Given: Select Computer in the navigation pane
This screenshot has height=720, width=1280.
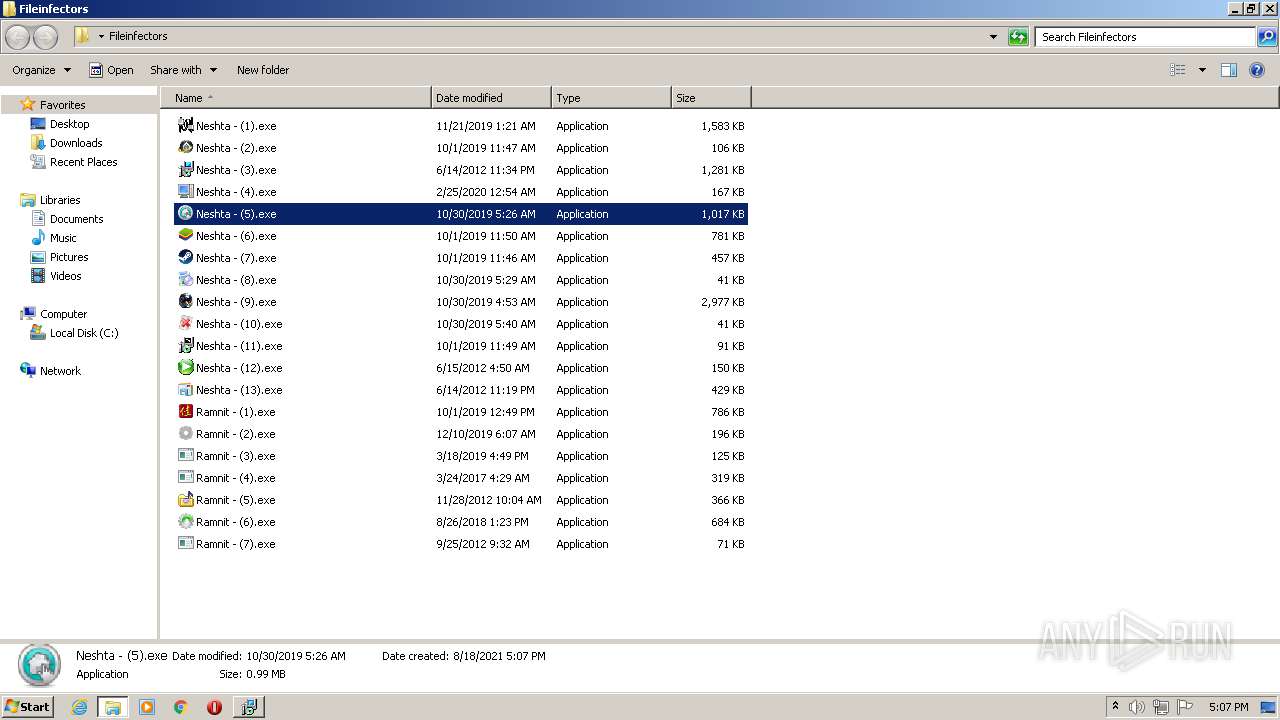Looking at the screenshot, I should click(63, 314).
